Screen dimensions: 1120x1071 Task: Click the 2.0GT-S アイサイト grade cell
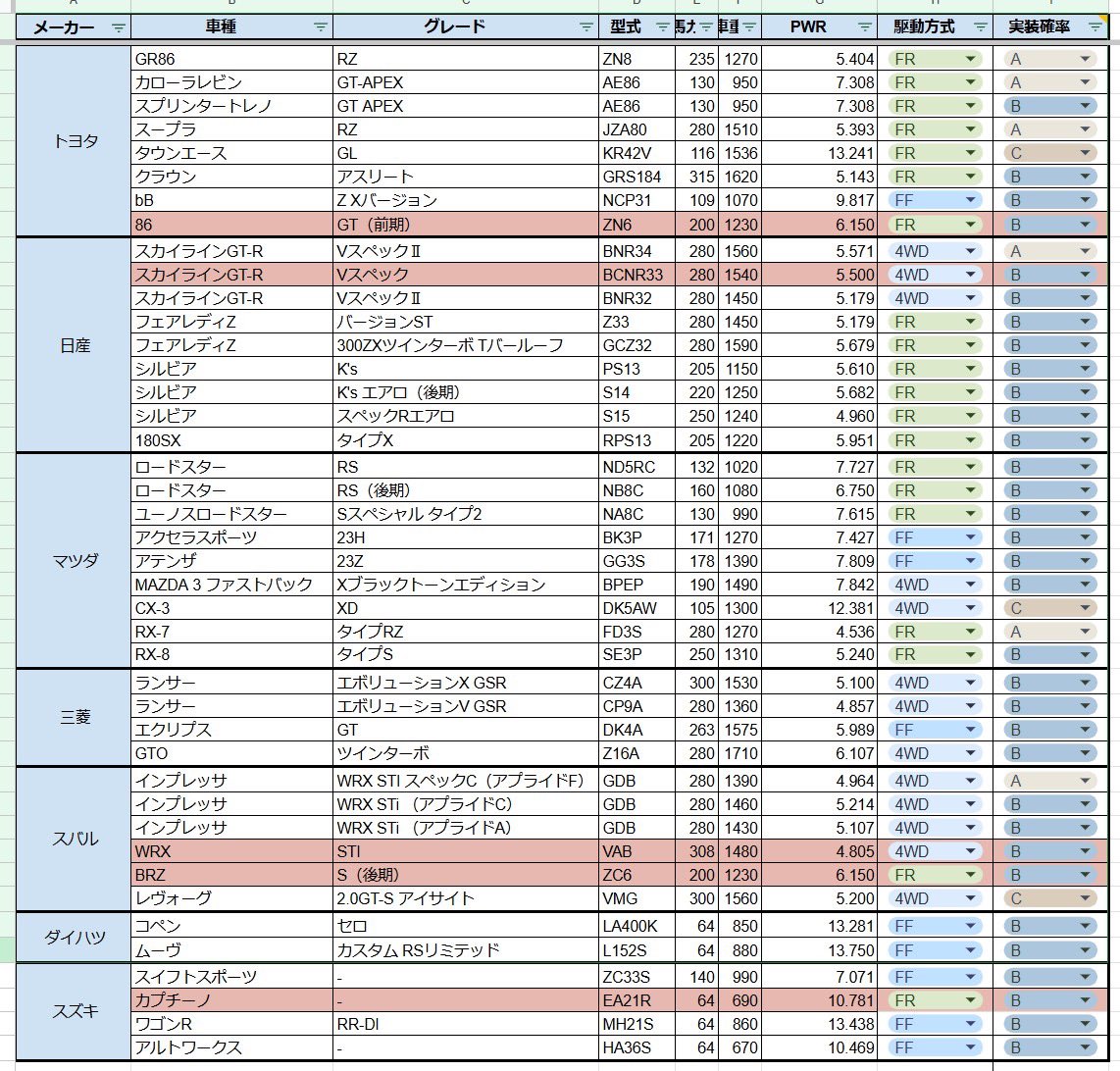tap(466, 898)
